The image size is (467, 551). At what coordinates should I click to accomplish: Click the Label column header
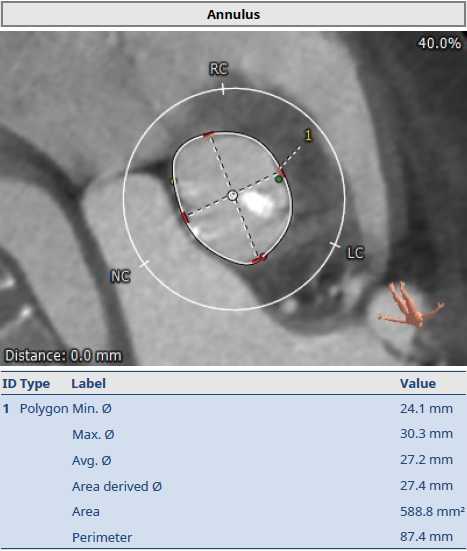[89, 383]
